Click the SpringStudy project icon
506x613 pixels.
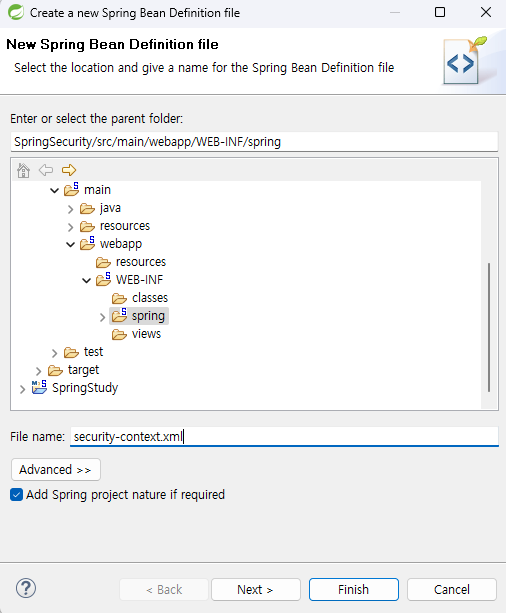tap(39, 387)
